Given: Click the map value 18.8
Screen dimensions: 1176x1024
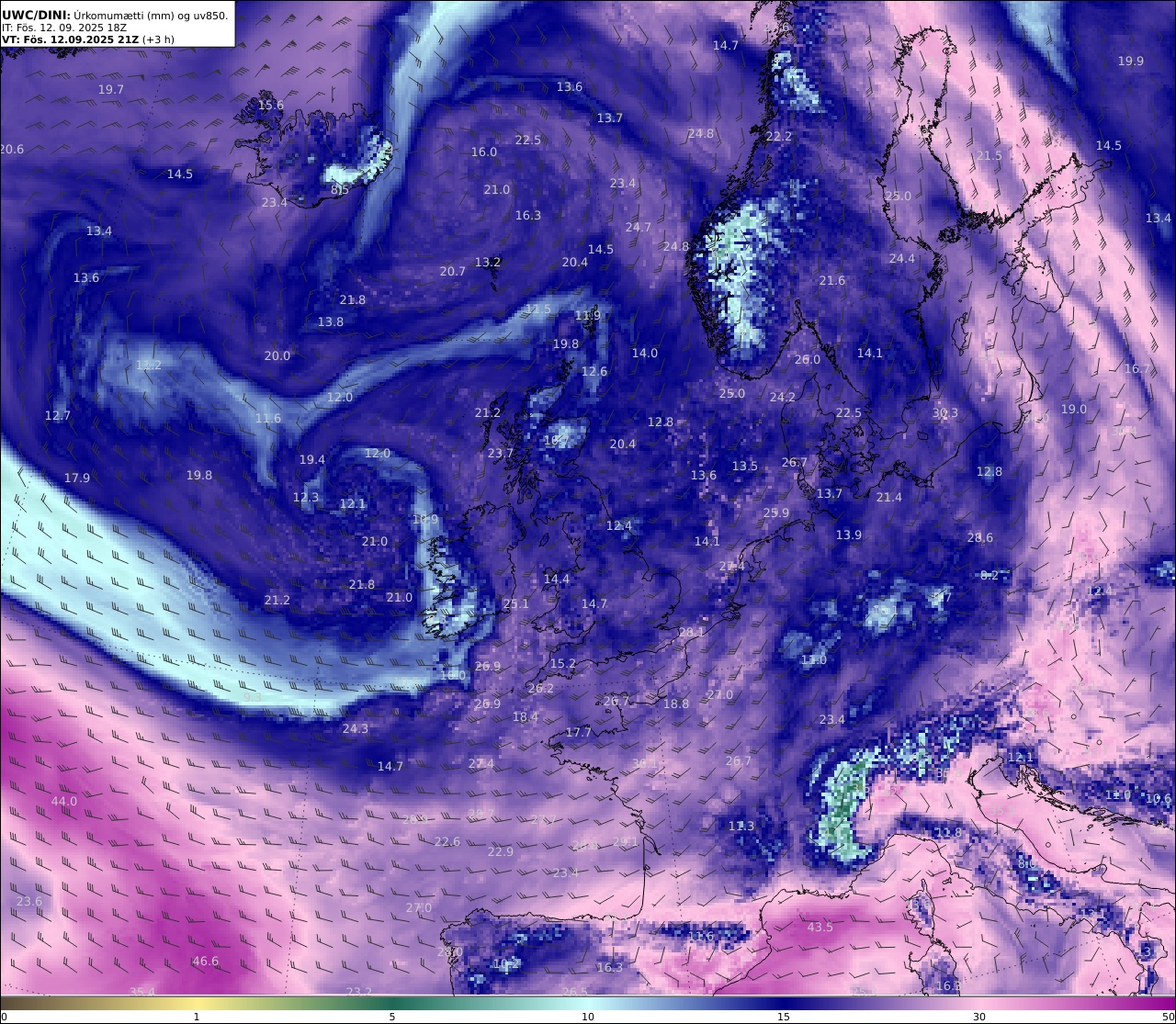Looking at the screenshot, I should [676, 704].
